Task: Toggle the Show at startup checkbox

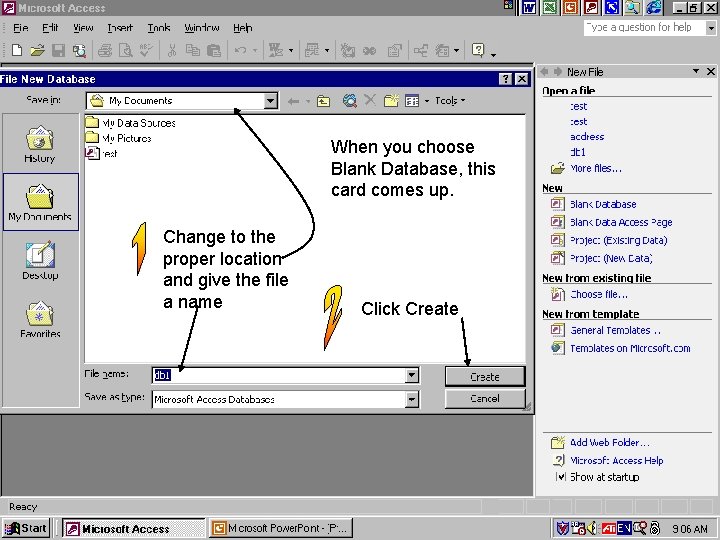Action: 560,477
